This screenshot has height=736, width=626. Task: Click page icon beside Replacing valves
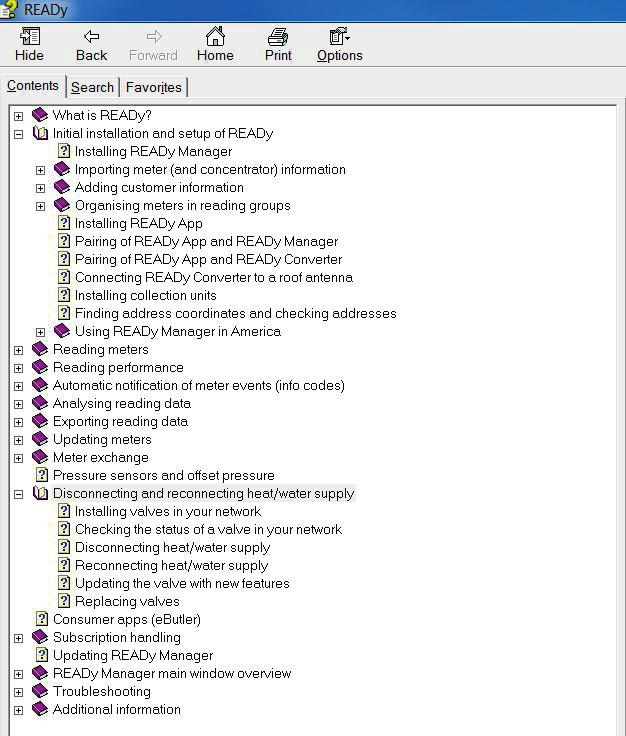(x=64, y=601)
